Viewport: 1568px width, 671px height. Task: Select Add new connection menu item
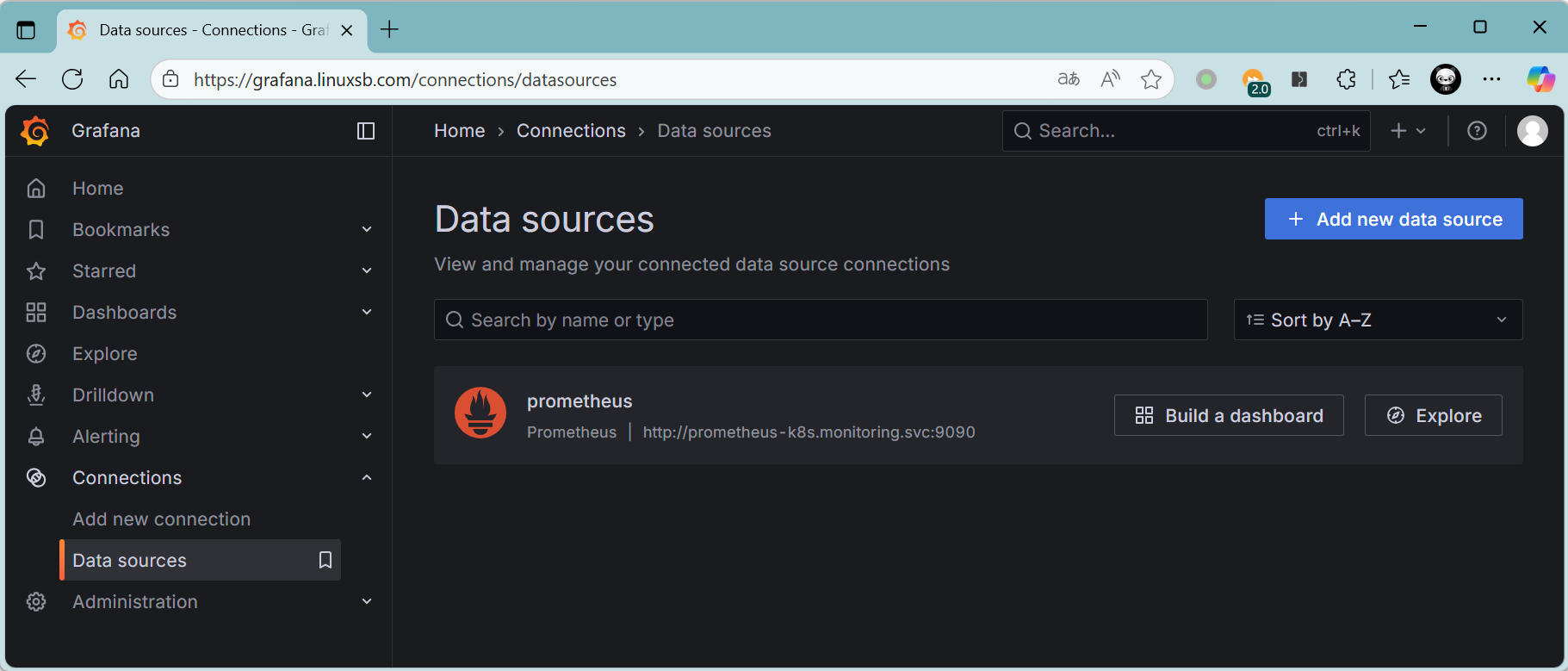(x=162, y=519)
